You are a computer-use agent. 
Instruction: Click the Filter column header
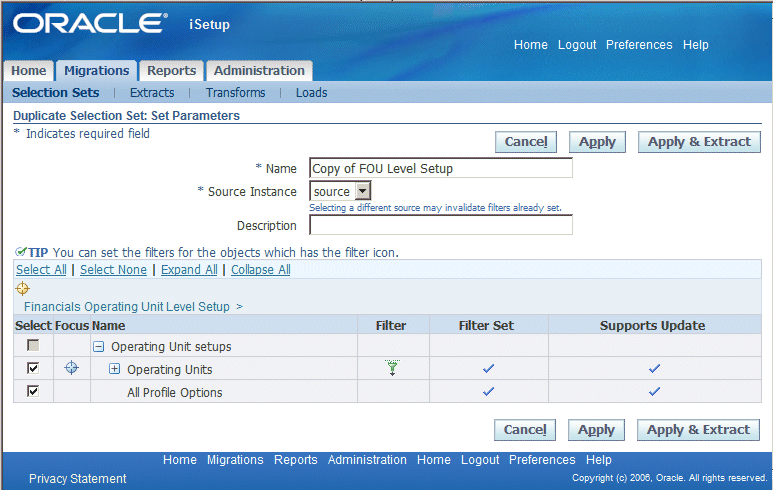[x=391, y=325]
